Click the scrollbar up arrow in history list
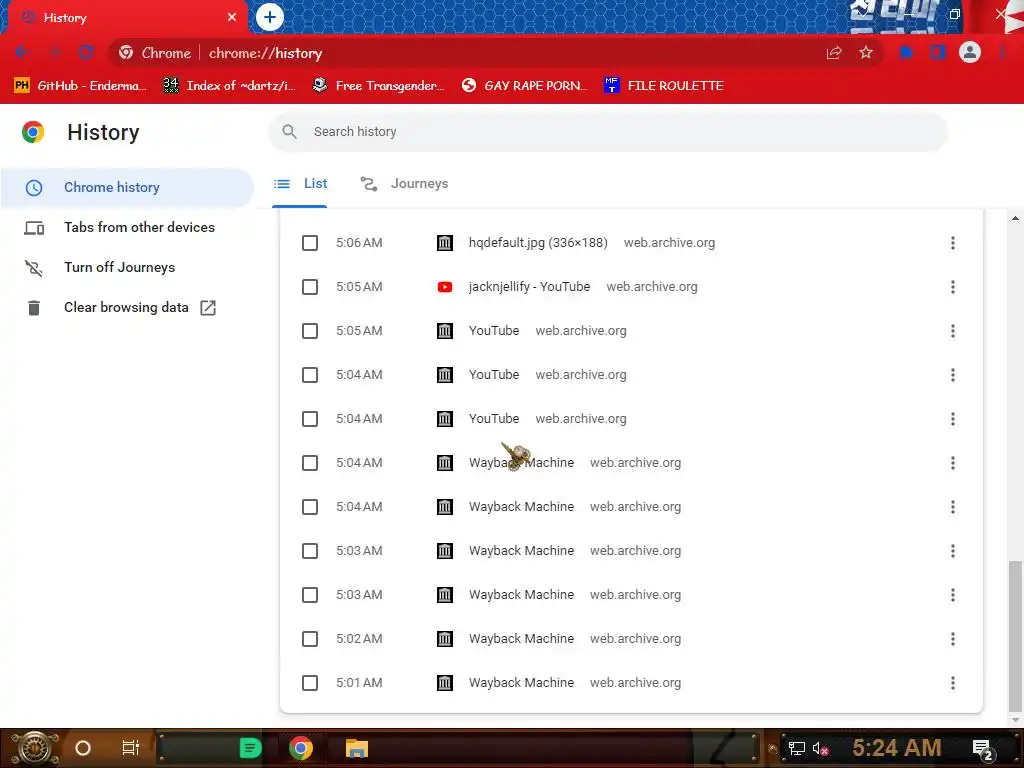Screen dimensions: 1024x768 point(1015,218)
